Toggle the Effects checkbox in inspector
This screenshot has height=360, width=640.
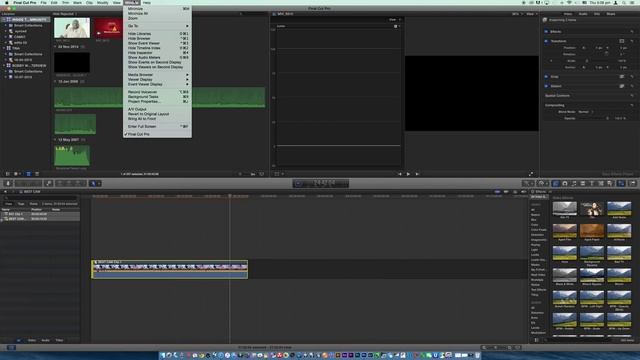(x=546, y=31)
